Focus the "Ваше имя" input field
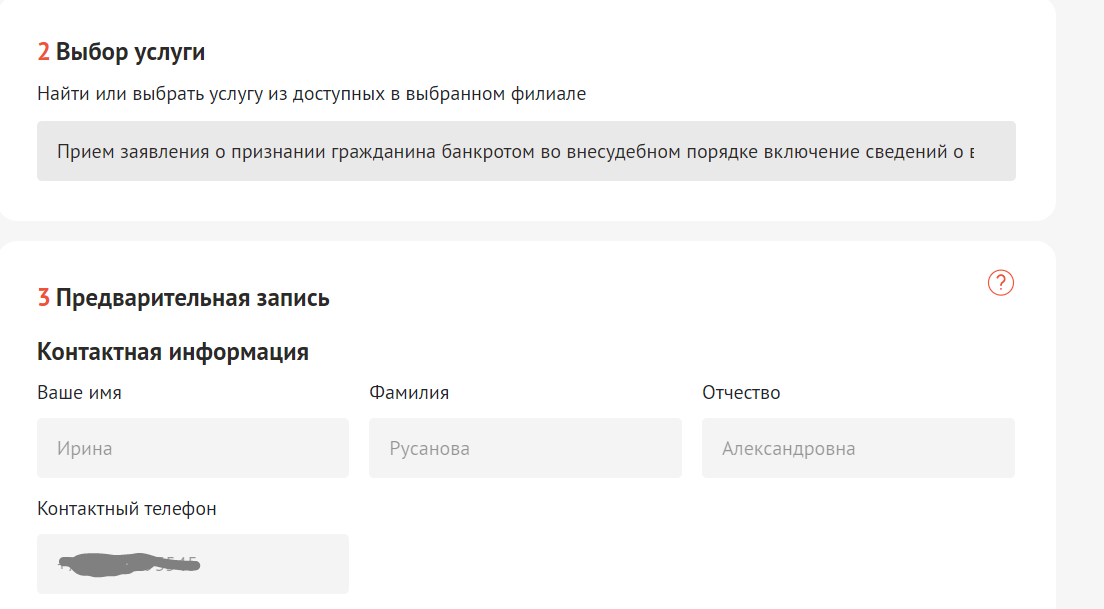Screen dimensions: 1104x609 193,448
